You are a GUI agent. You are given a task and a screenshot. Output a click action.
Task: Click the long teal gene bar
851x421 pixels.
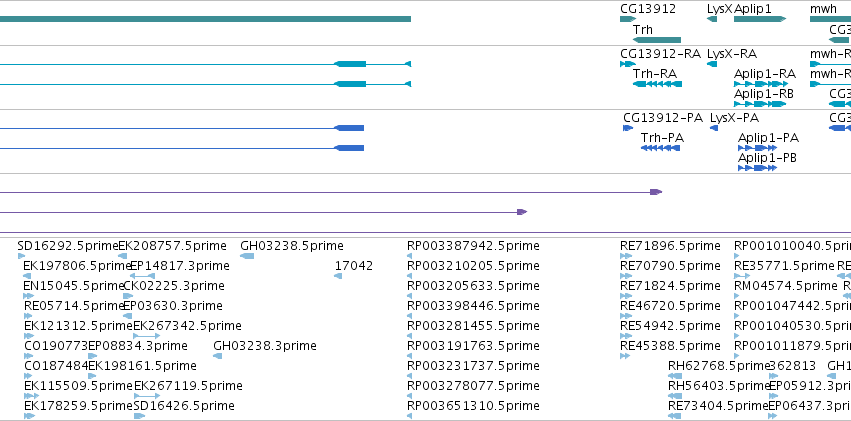pyautogui.click(x=205, y=19)
